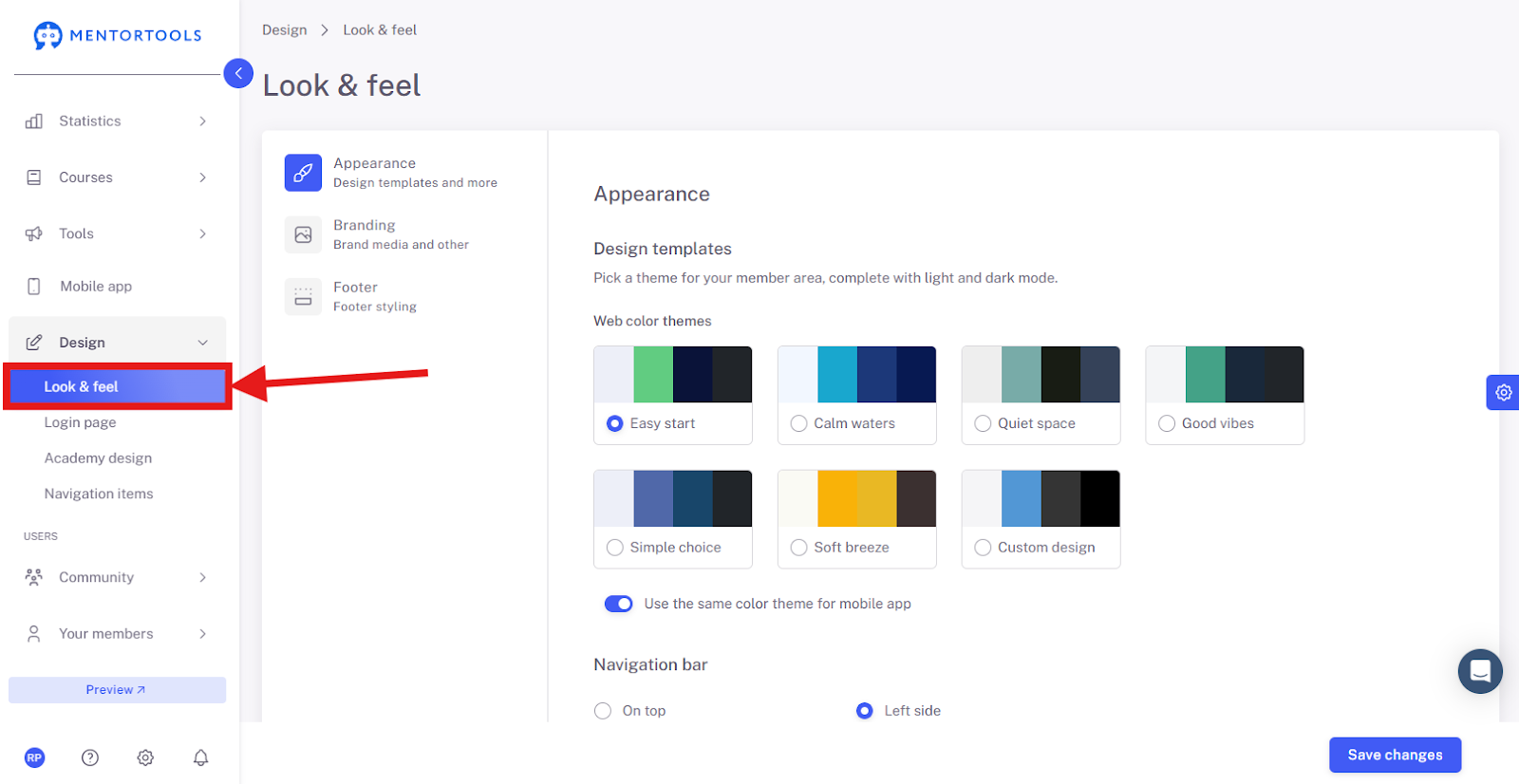Click Save changes button
This screenshot has height=784, width=1519.
(1395, 756)
